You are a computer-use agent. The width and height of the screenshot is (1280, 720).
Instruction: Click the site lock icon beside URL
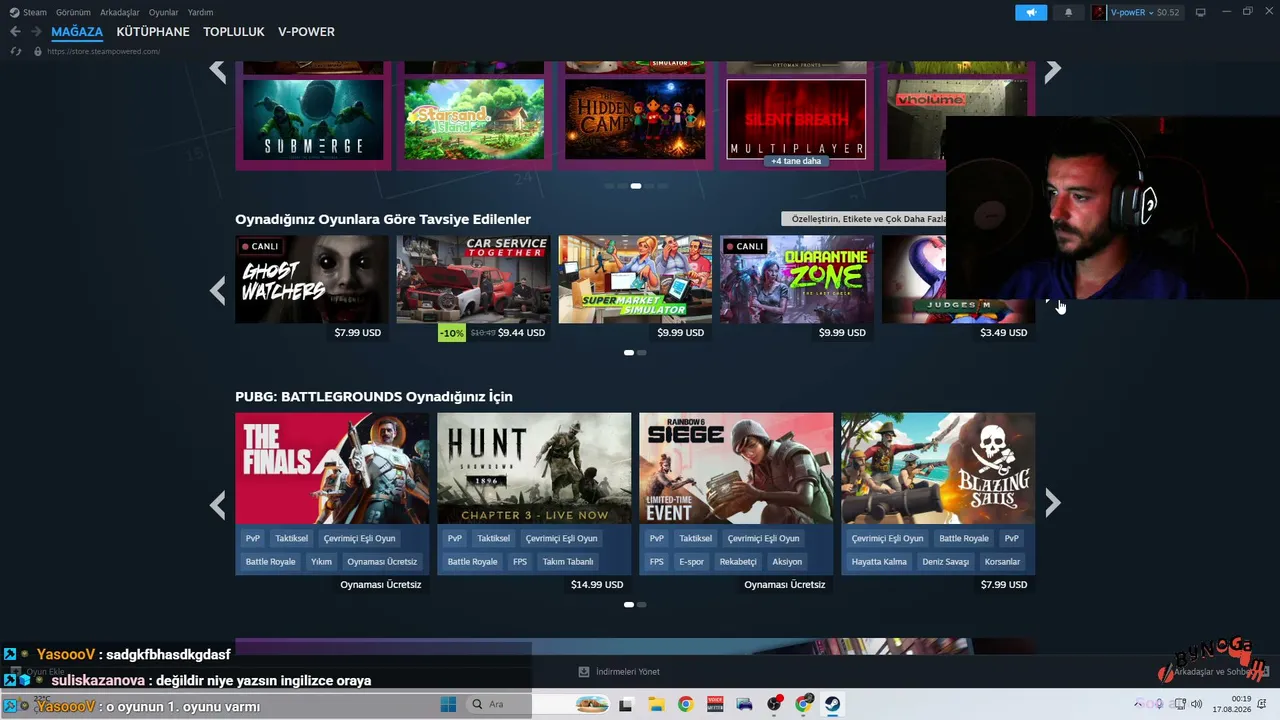[38, 51]
